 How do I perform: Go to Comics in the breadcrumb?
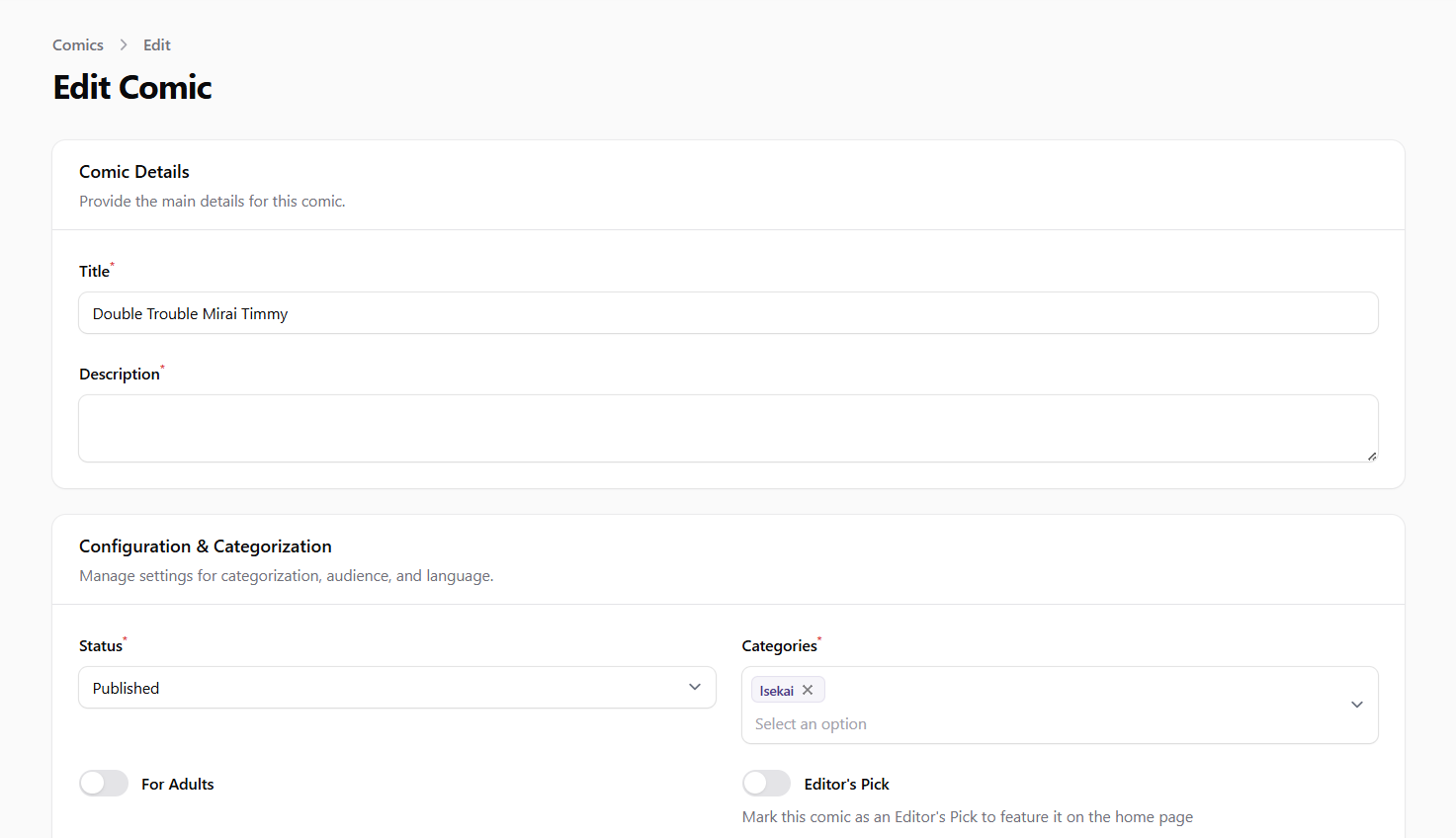click(78, 44)
